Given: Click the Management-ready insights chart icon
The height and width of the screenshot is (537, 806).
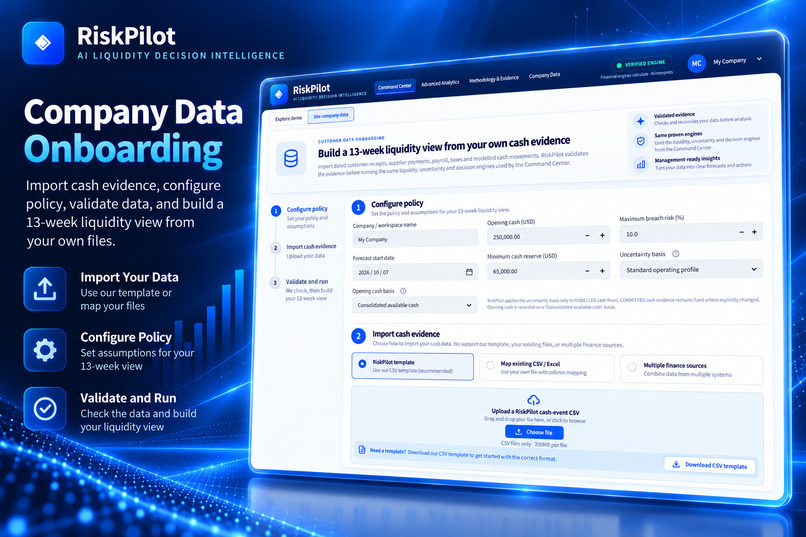Looking at the screenshot, I should (641, 164).
